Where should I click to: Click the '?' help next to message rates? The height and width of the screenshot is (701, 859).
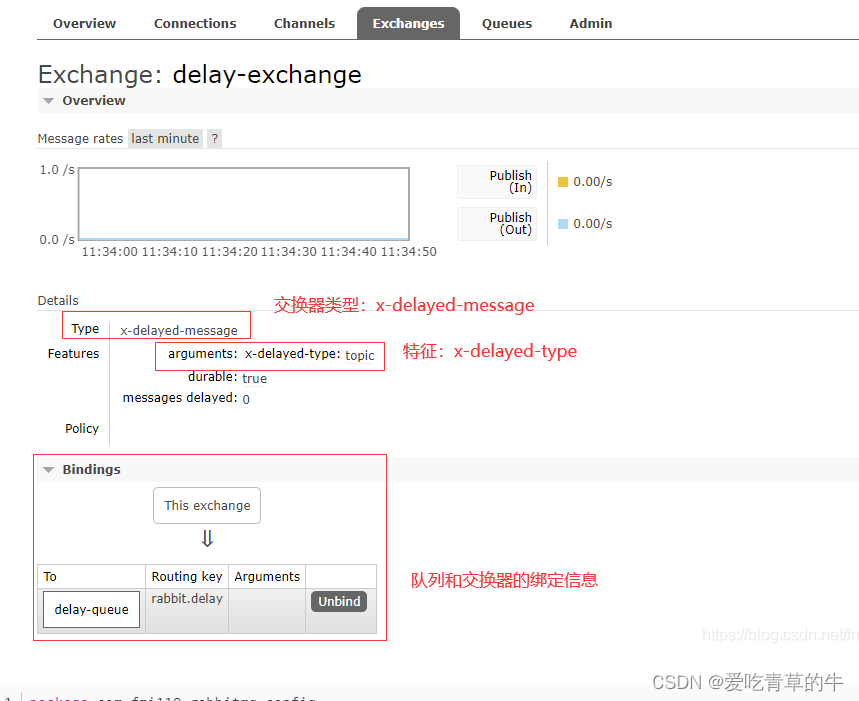pyautogui.click(x=215, y=139)
